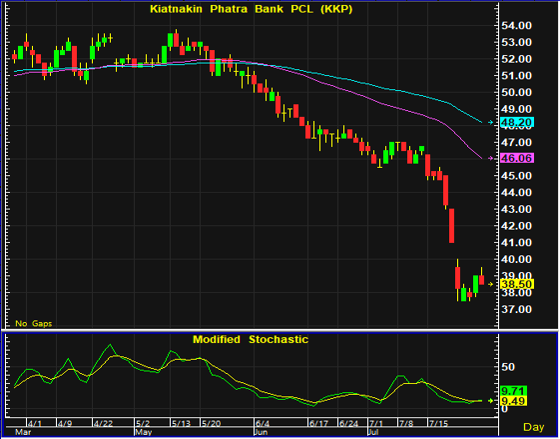Image resolution: width=560 pixels, height=439 pixels.
Task: Click the 52.00 price axis label
Action: click(517, 59)
